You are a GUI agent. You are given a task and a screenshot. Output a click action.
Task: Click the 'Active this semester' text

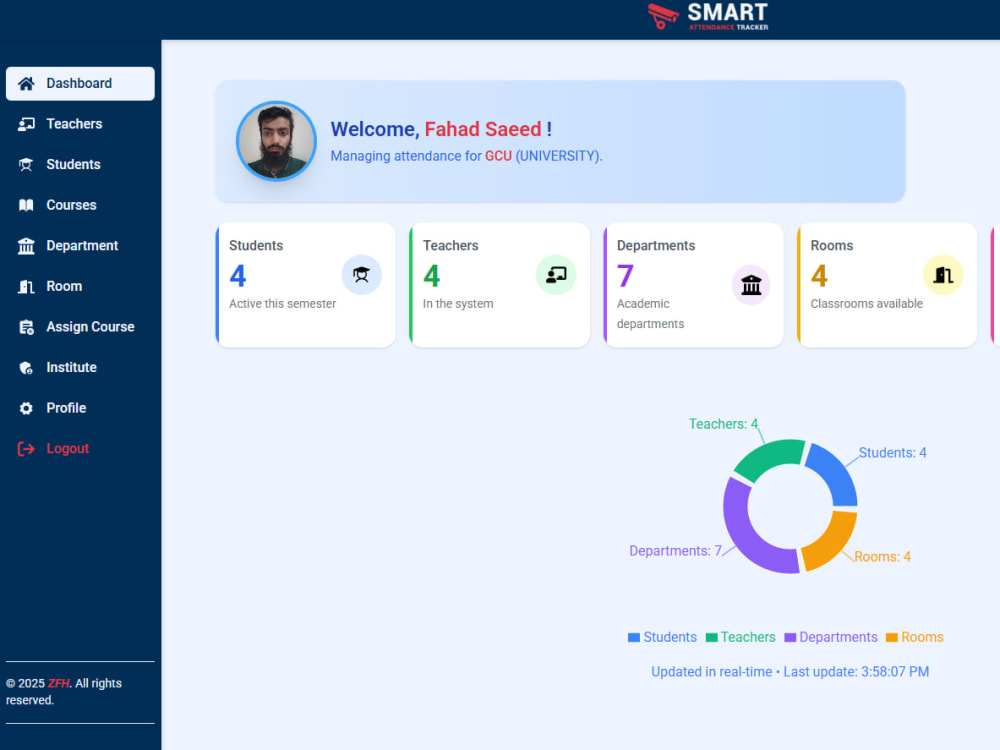[283, 304]
